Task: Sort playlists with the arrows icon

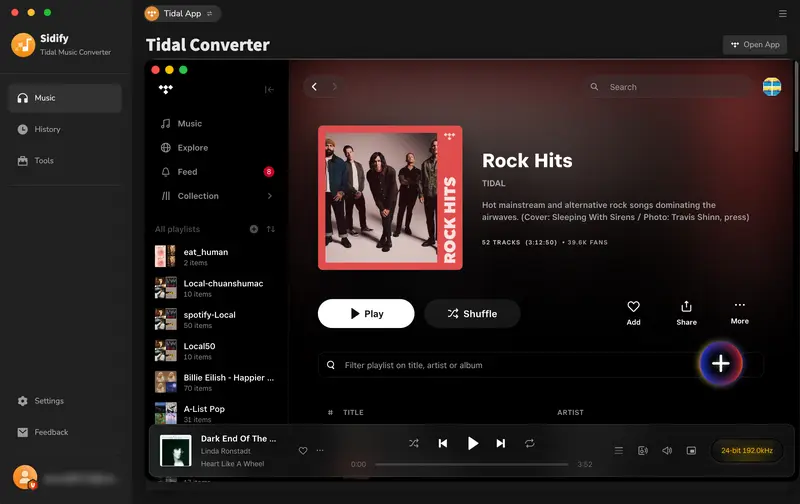Action: 271,229
